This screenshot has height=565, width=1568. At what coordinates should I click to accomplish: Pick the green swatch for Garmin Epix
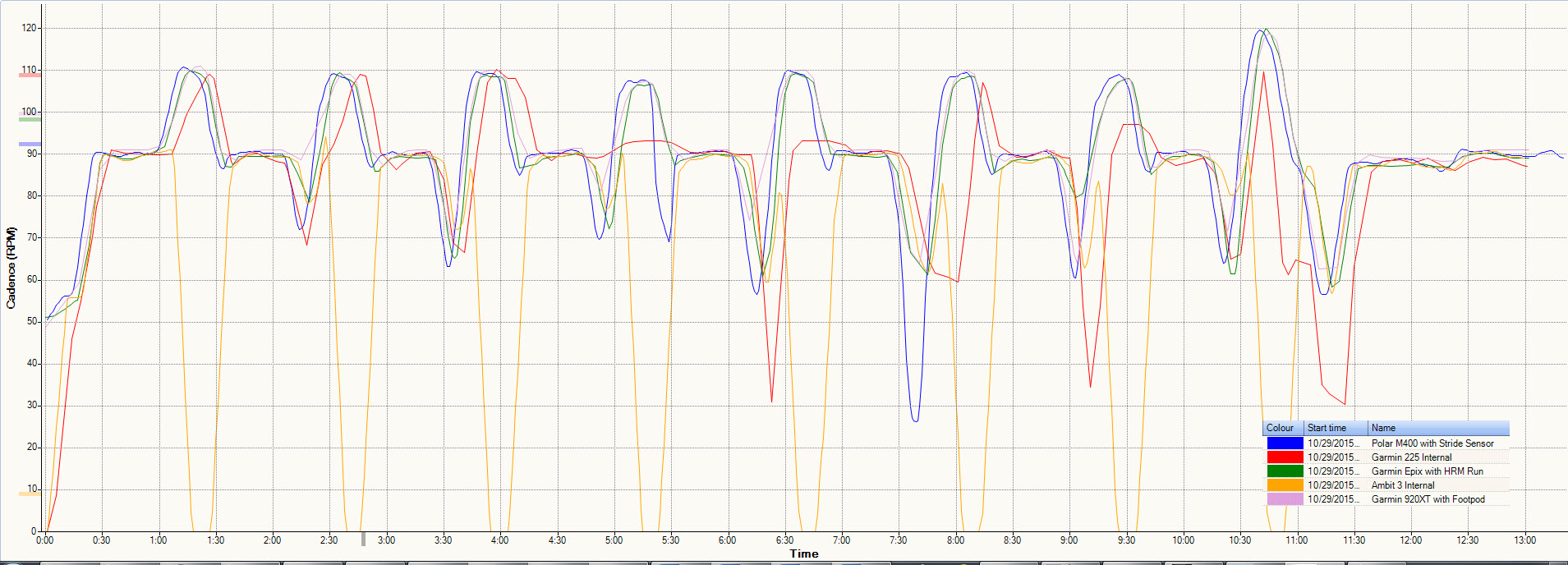pyautogui.click(x=1285, y=471)
